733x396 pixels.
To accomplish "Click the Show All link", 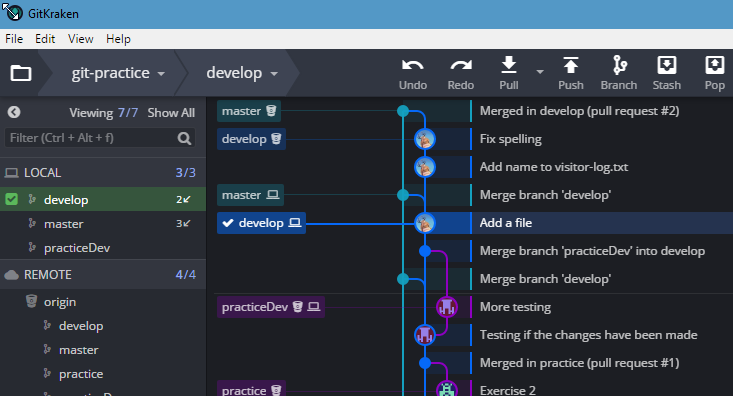I will pos(171,113).
